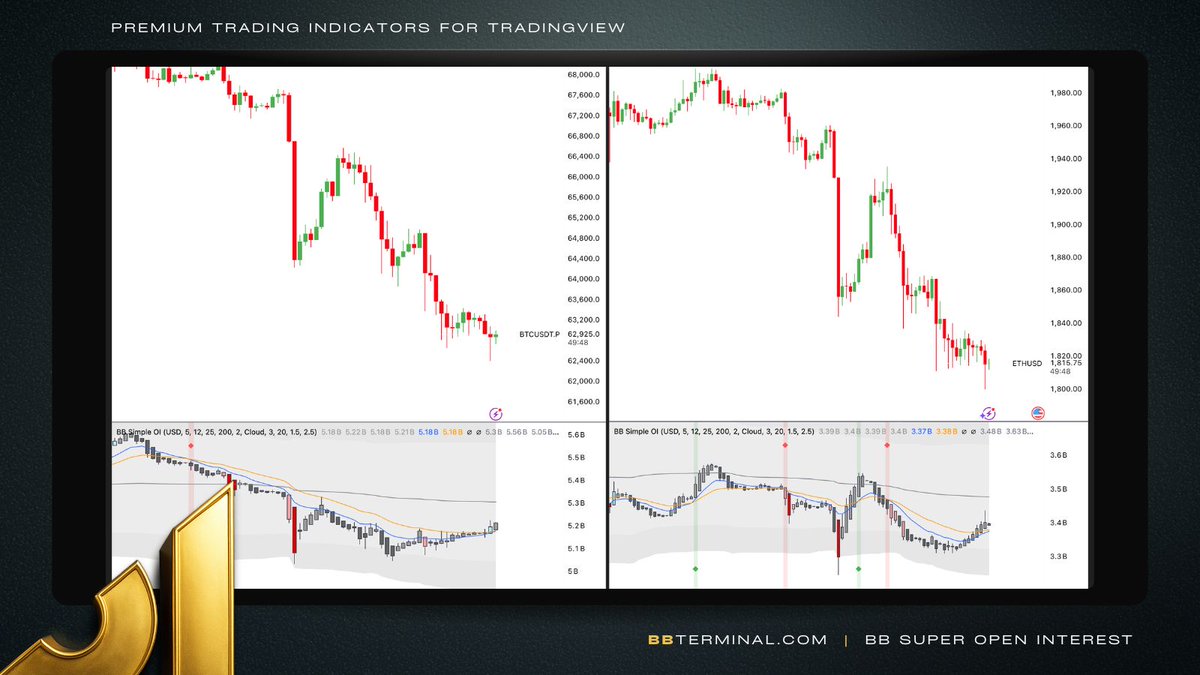Click the 3.3B open interest axis label

click(1058, 556)
